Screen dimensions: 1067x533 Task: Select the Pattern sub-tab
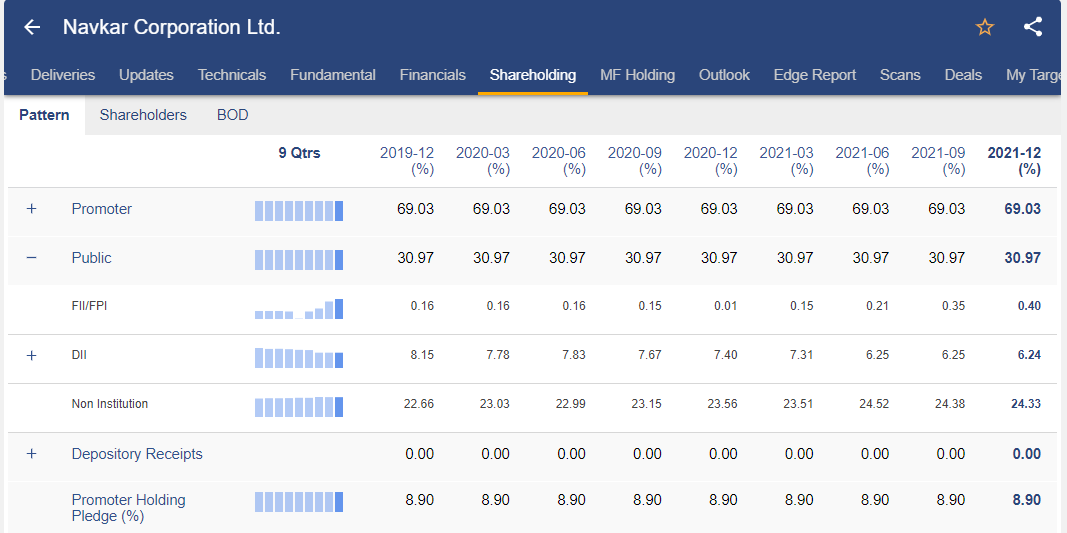pos(44,115)
